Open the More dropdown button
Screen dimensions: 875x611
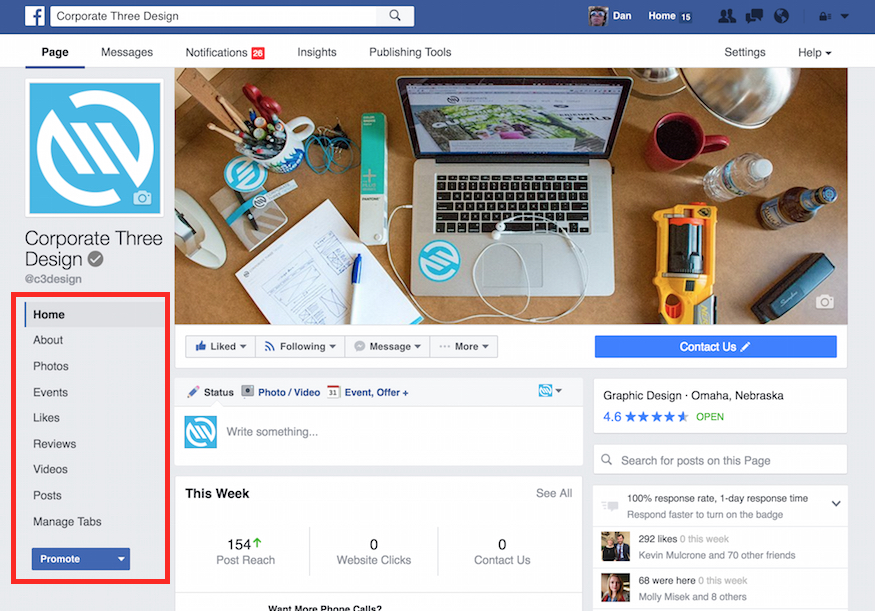(x=463, y=347)
